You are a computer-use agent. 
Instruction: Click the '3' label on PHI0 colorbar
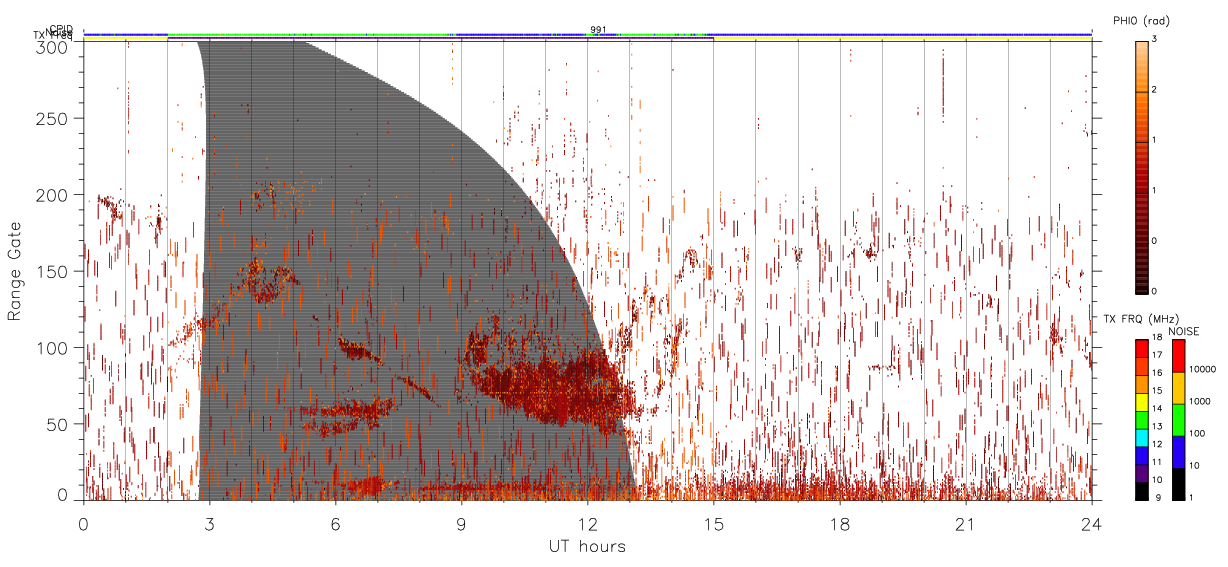(1156, 39)
